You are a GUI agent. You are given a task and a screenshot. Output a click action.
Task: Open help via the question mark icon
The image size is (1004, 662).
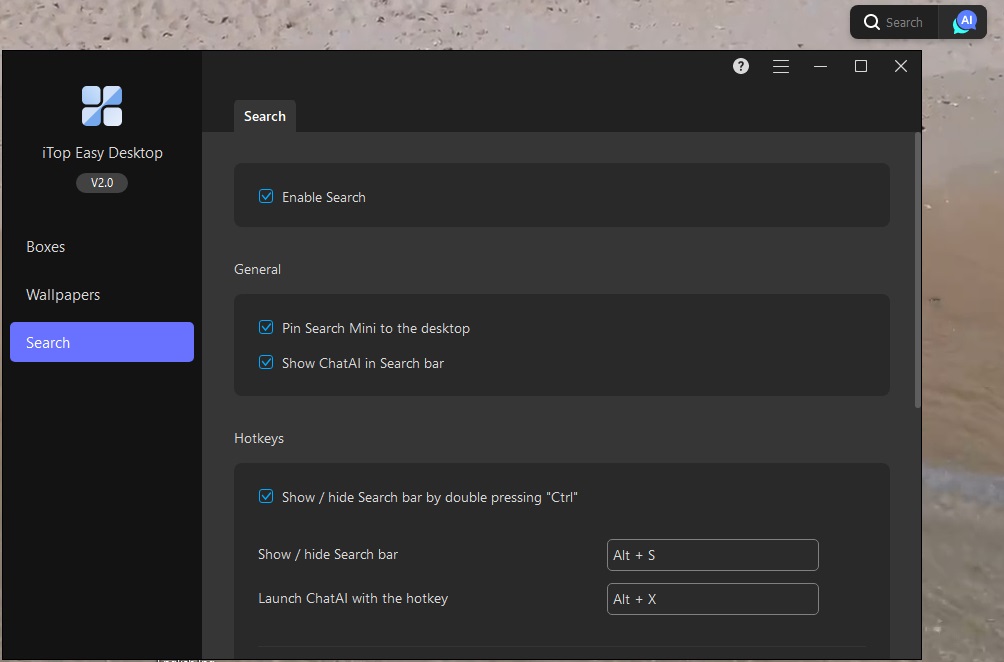click(741, 66)
